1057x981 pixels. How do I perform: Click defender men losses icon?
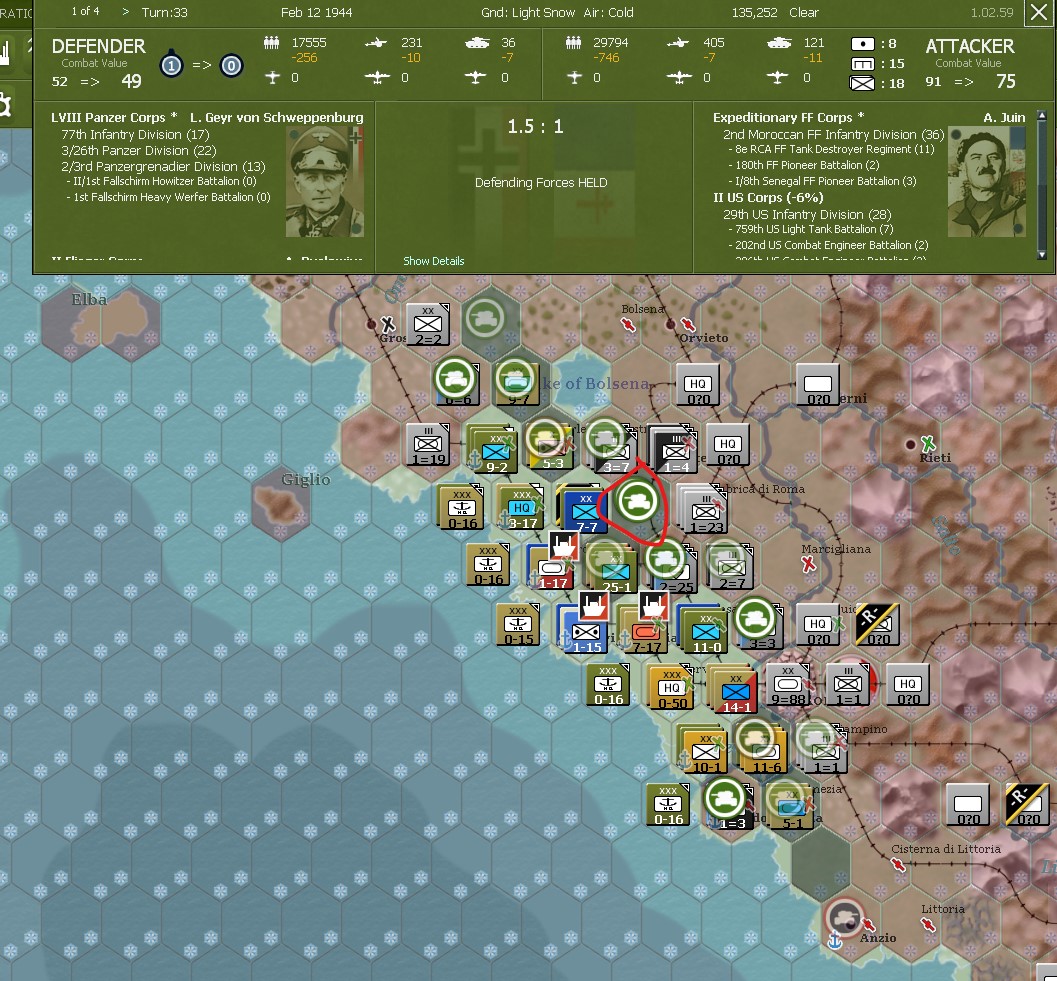[272, 42]
